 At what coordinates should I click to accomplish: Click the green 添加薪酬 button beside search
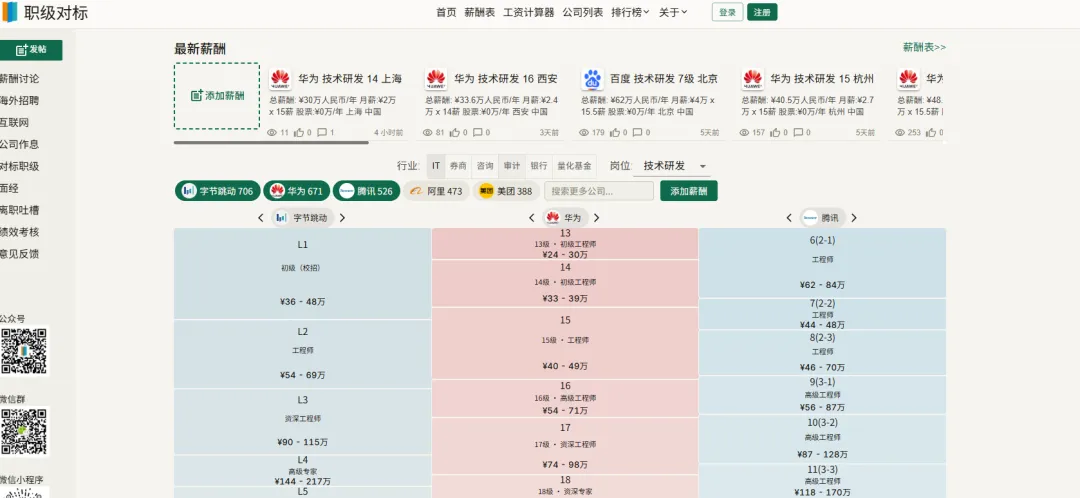689,191
